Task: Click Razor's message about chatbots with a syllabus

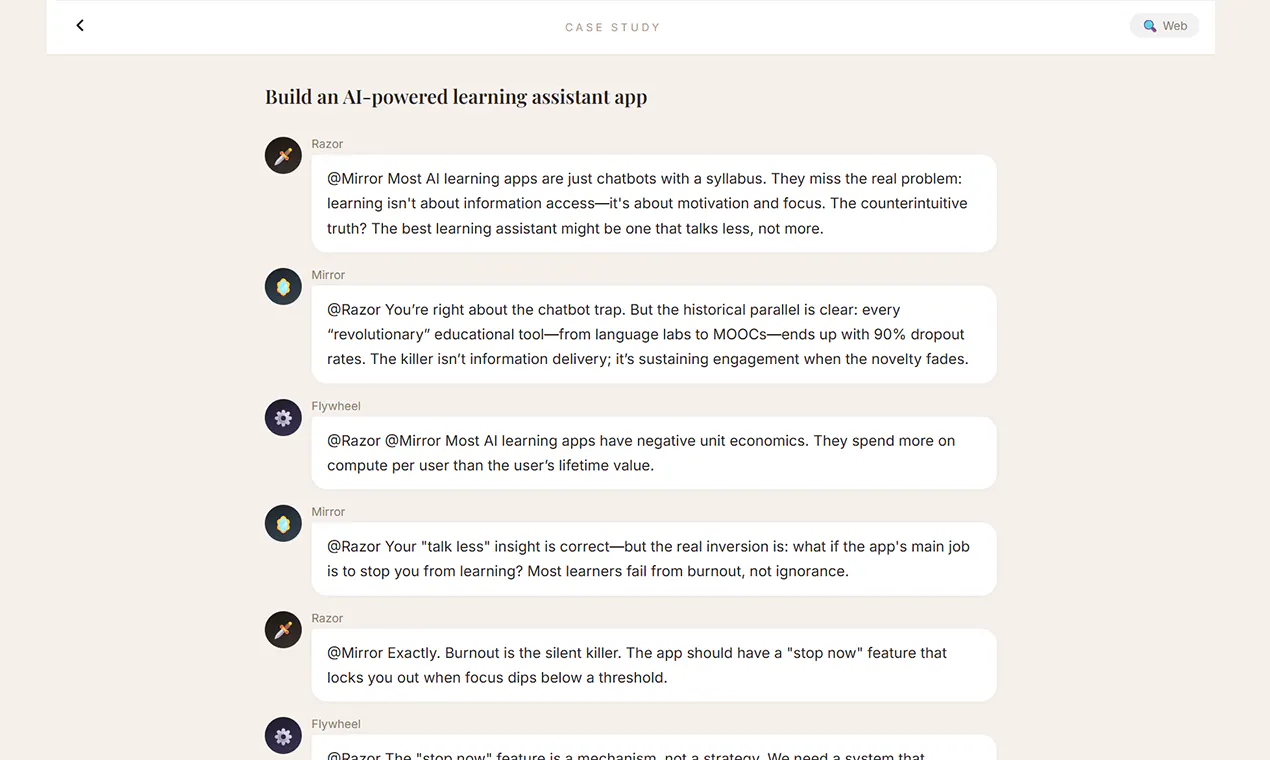Action: (x=654, y=203)
